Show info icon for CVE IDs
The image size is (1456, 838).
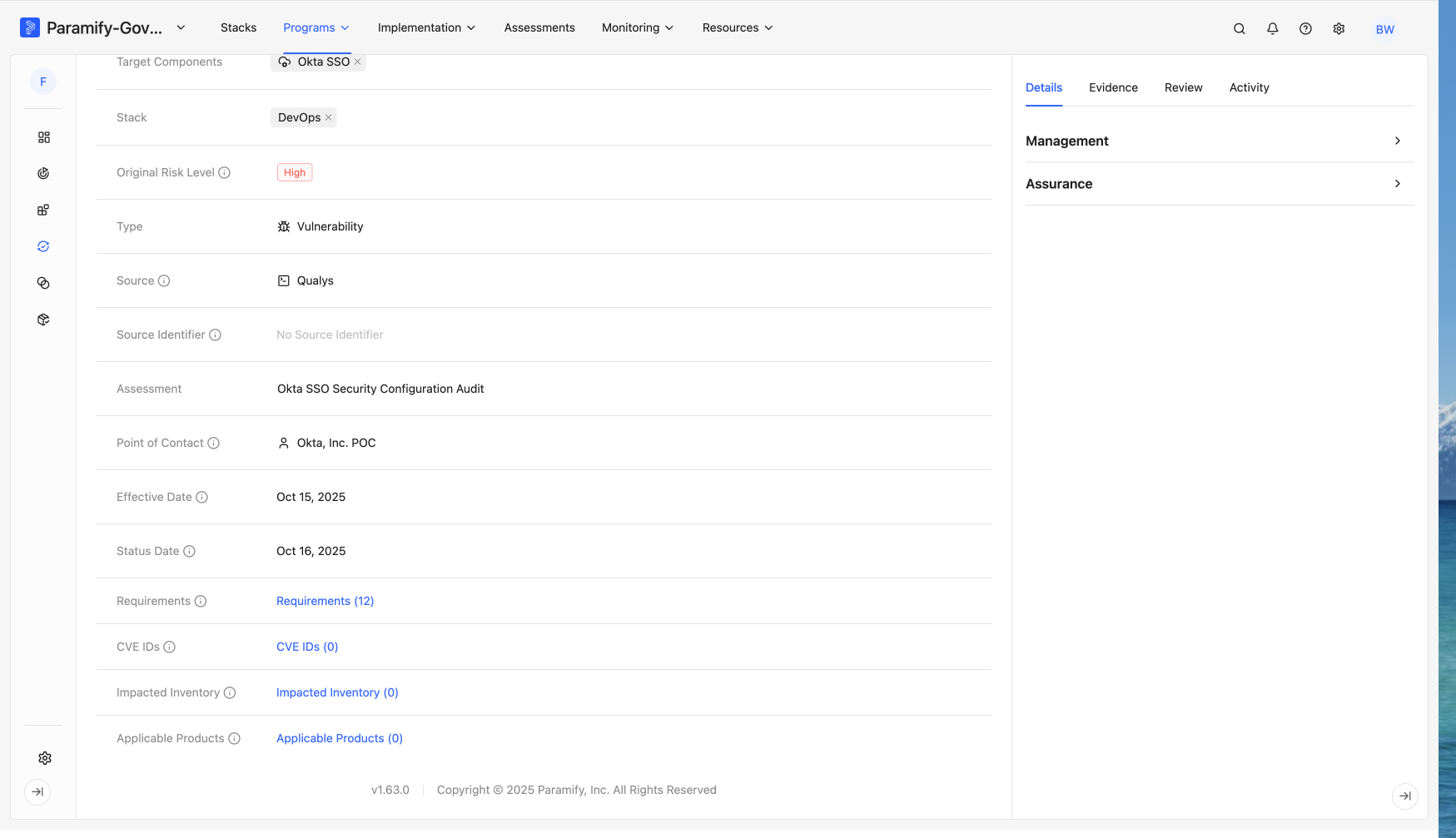[169, 647]
